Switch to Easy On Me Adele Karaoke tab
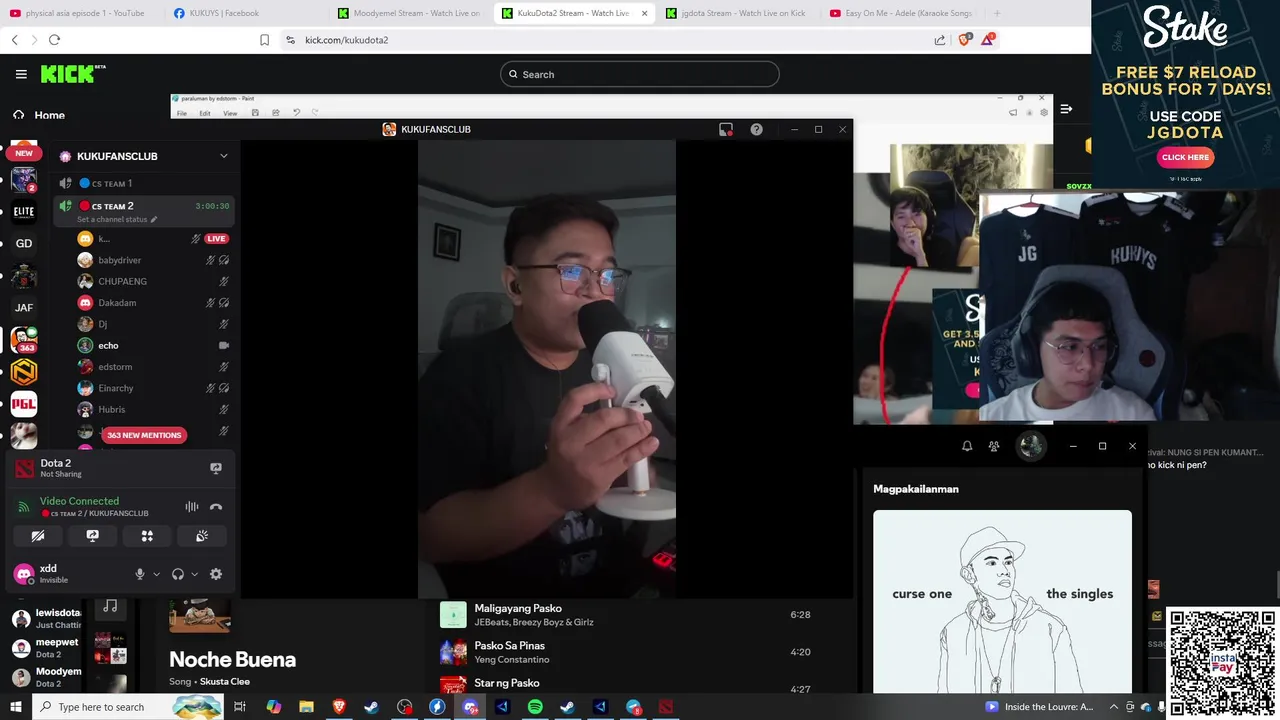1280x720 pixels. (x=902, y=13)
